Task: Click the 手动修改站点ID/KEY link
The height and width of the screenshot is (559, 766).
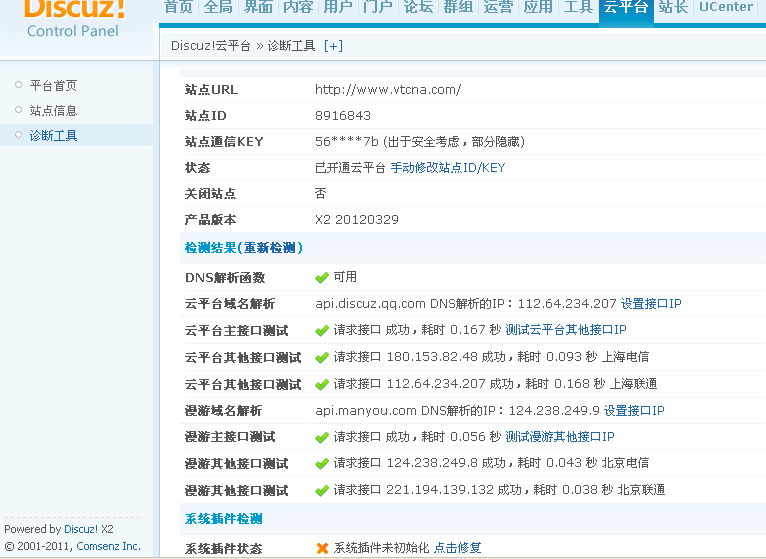Action: (x=447, y=168)
